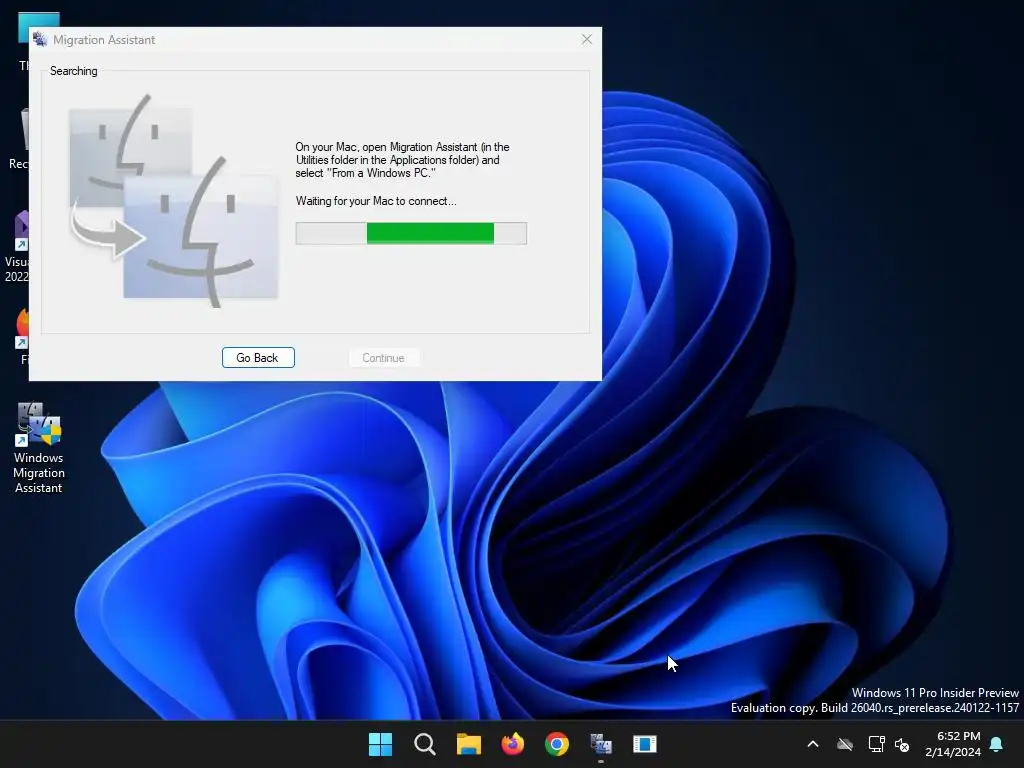The image size is (1024, 768).
Task: Click Migration Assistant title bar icon
Action: 40,40
